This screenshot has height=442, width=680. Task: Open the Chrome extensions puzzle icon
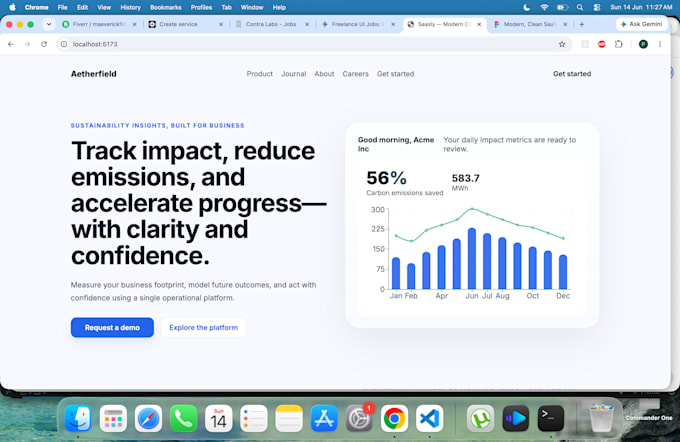click(618, 44)
